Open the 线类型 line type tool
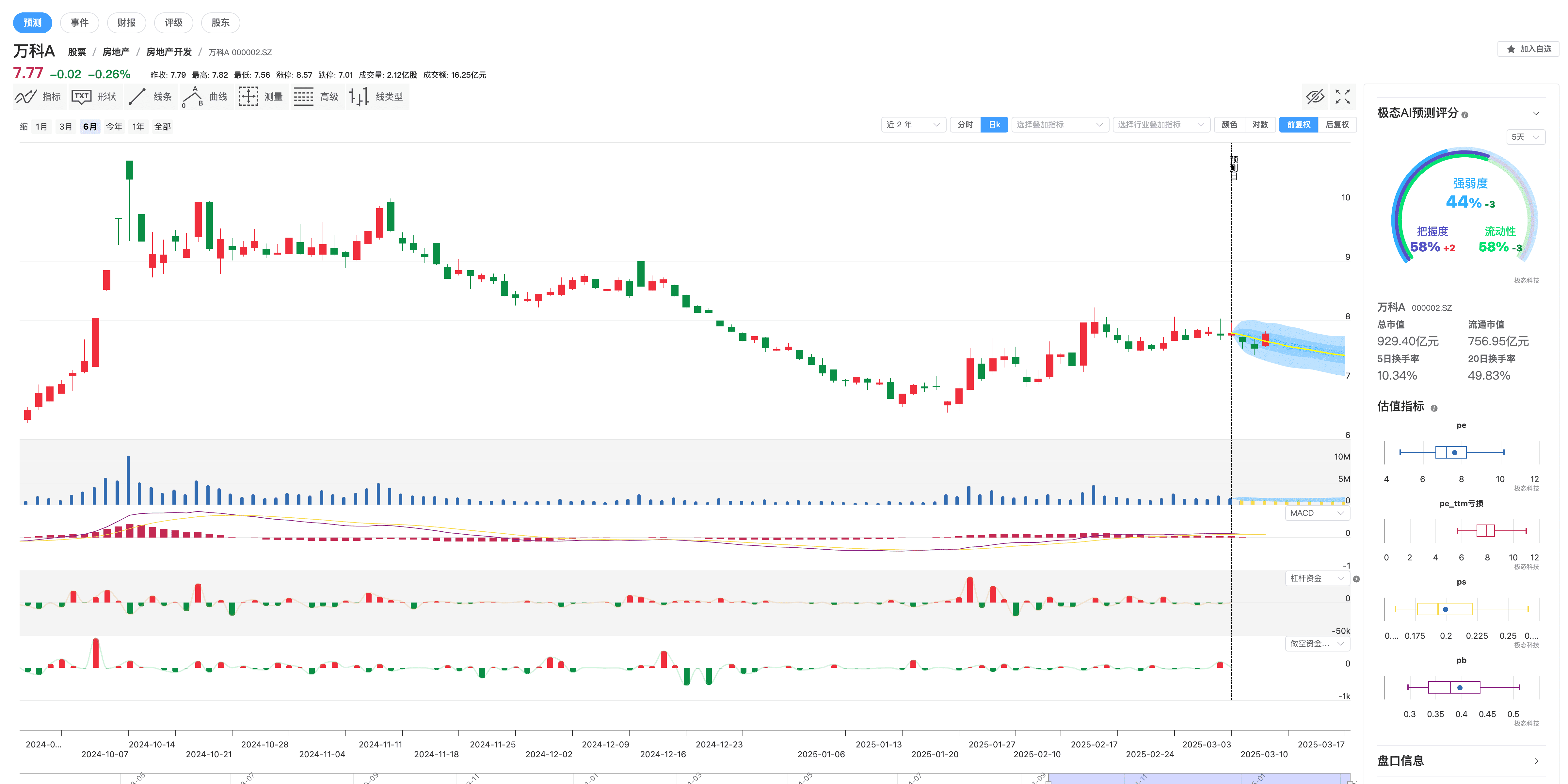 (x=377, y=97)
